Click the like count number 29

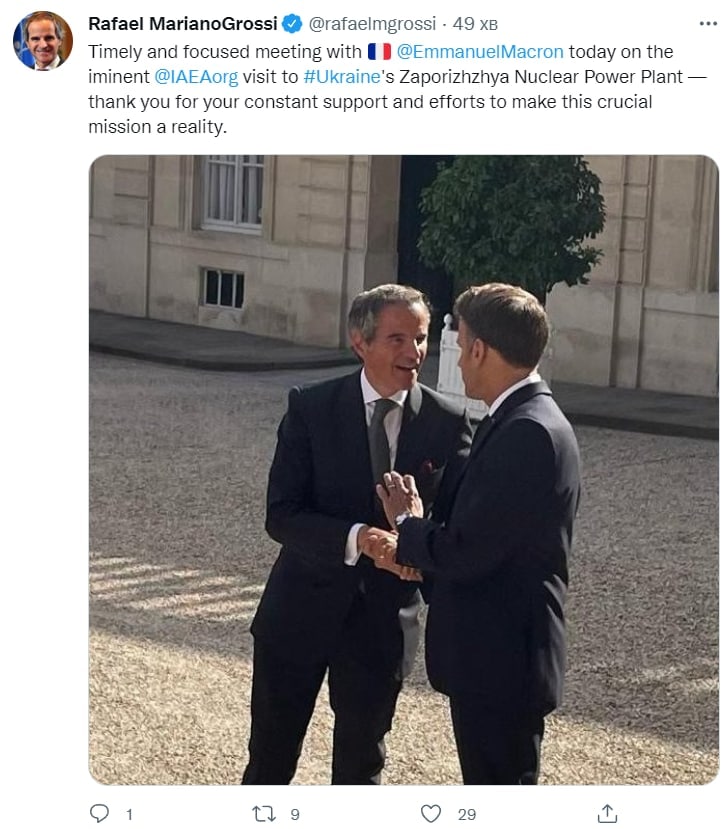[467, 815]
